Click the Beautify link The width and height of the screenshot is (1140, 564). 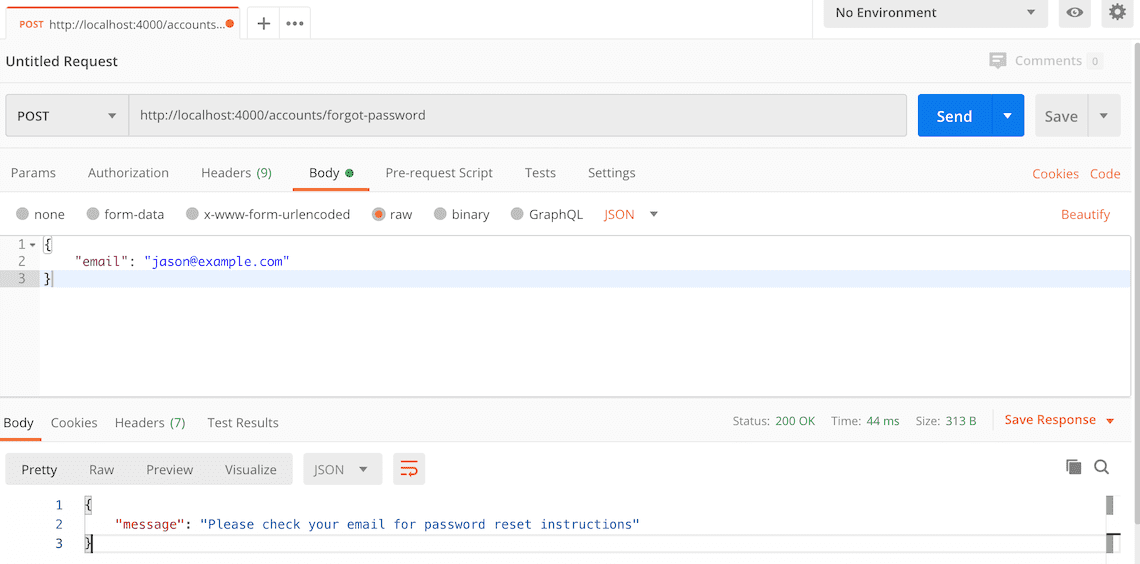click(x=1085, y=214)
